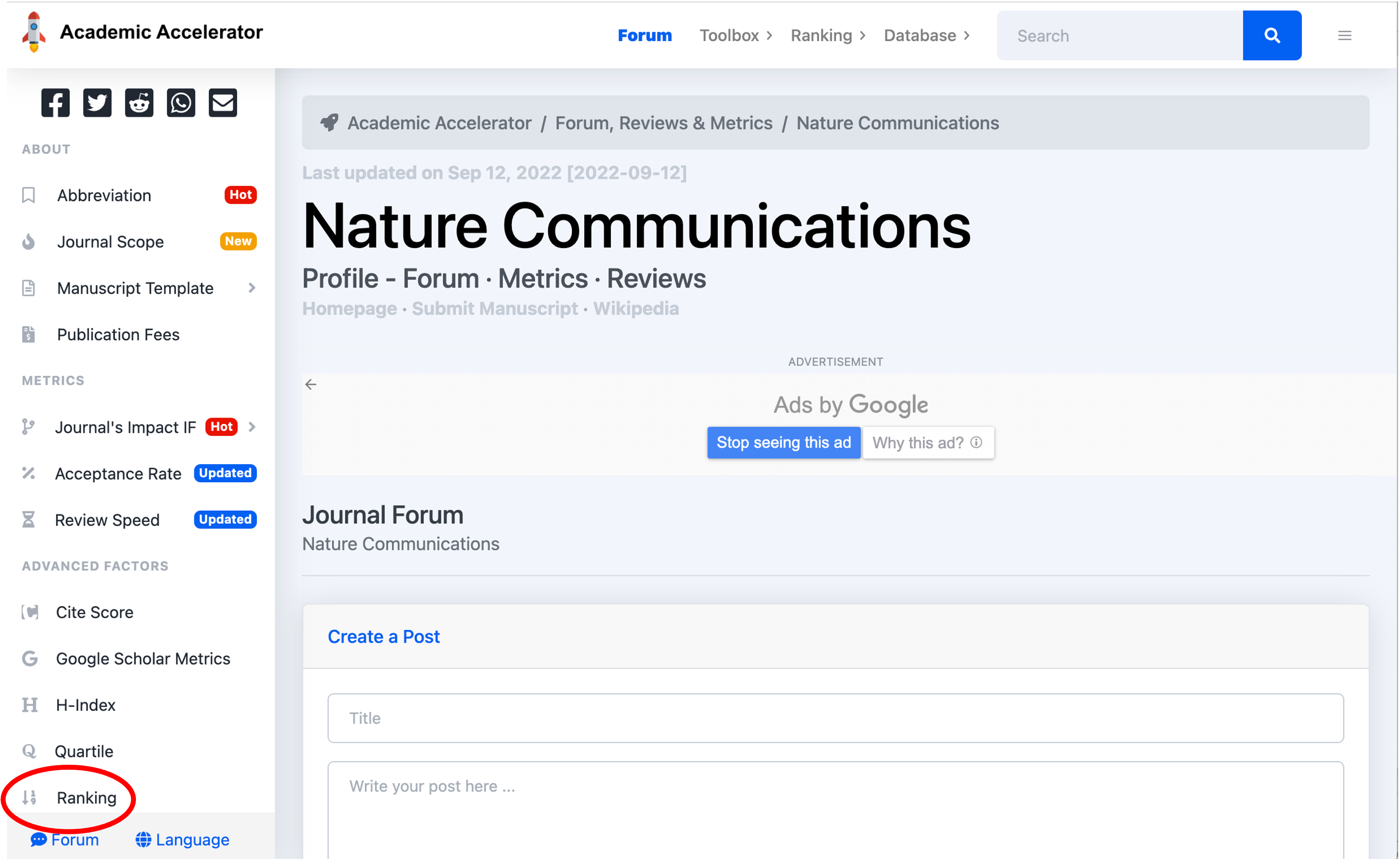The image size is (1400, 859).
Task: Open Cite Score in sidebar
Action: click(94, 612)
